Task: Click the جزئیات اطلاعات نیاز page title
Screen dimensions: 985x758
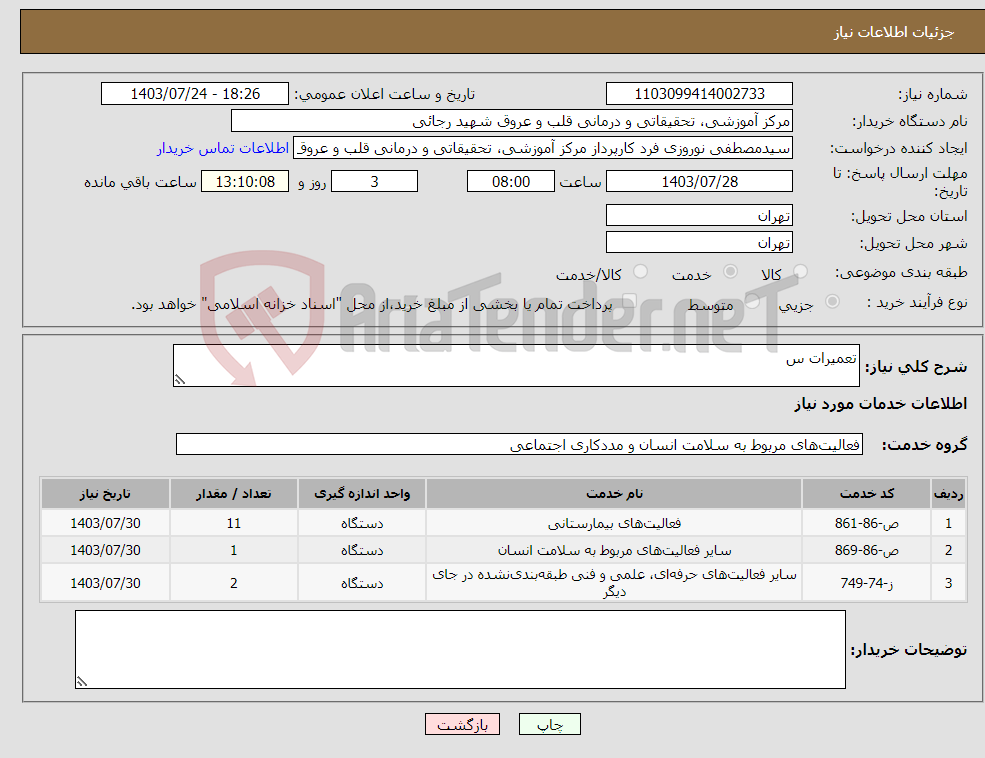Action: (893, 32)
